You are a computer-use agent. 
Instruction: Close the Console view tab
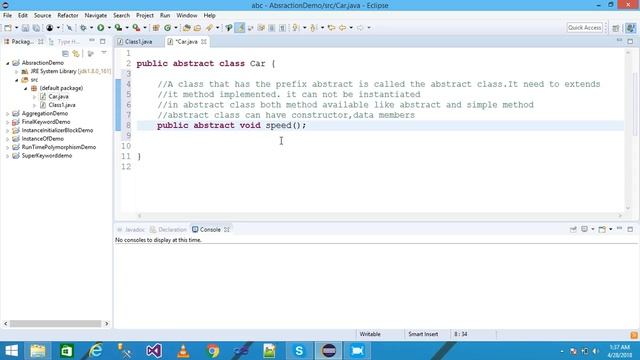(227, 230)
